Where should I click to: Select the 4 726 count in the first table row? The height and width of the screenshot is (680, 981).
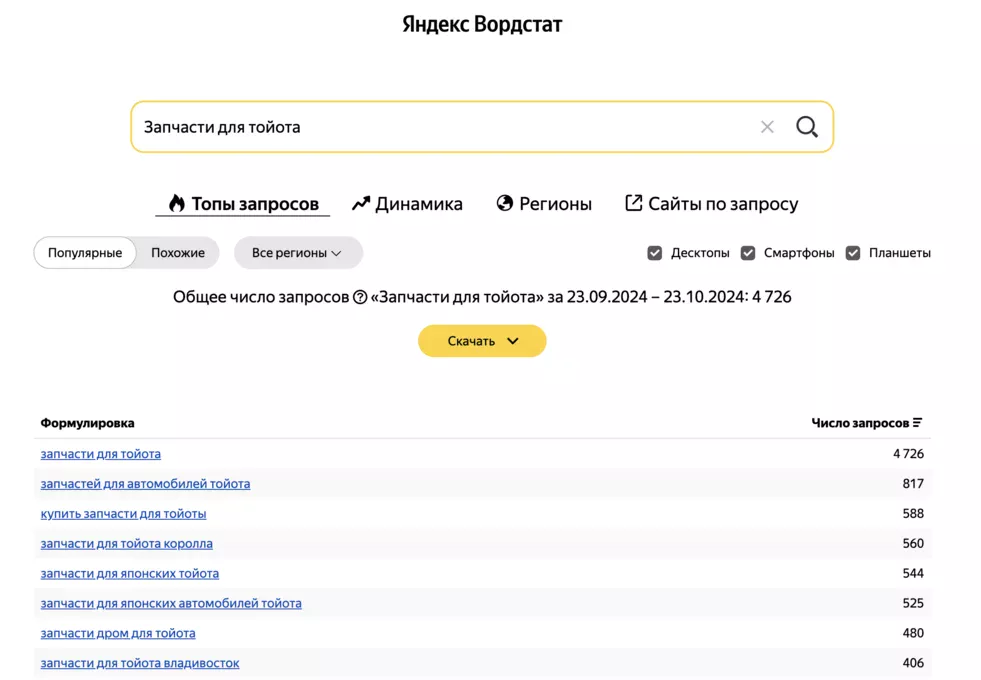pos(908,454)
